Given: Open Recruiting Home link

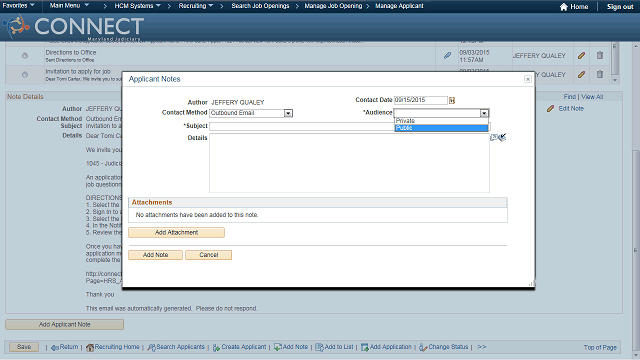Looking at the screenshot, I should (113, 347).
